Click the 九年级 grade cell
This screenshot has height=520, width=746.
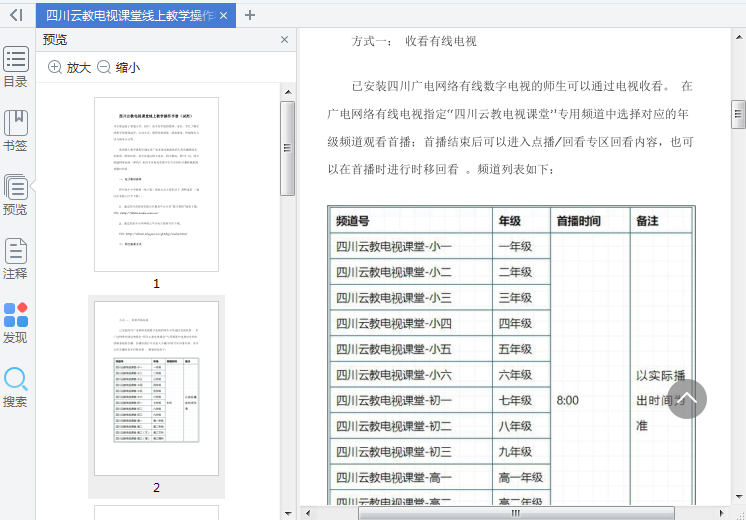[521, 452]
